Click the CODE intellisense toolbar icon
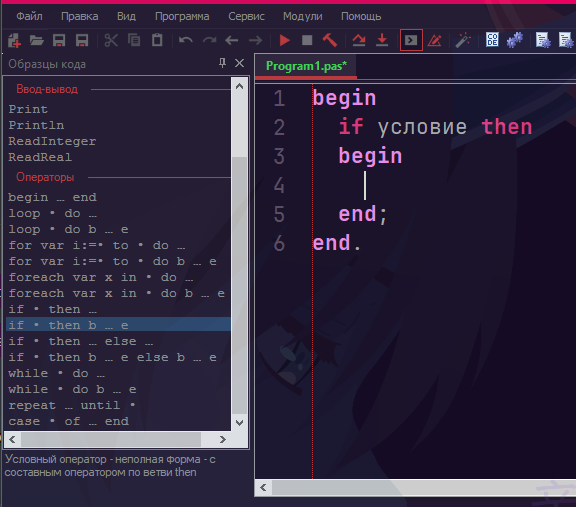Viewport: 576px width, 507px height. (492, 40)
